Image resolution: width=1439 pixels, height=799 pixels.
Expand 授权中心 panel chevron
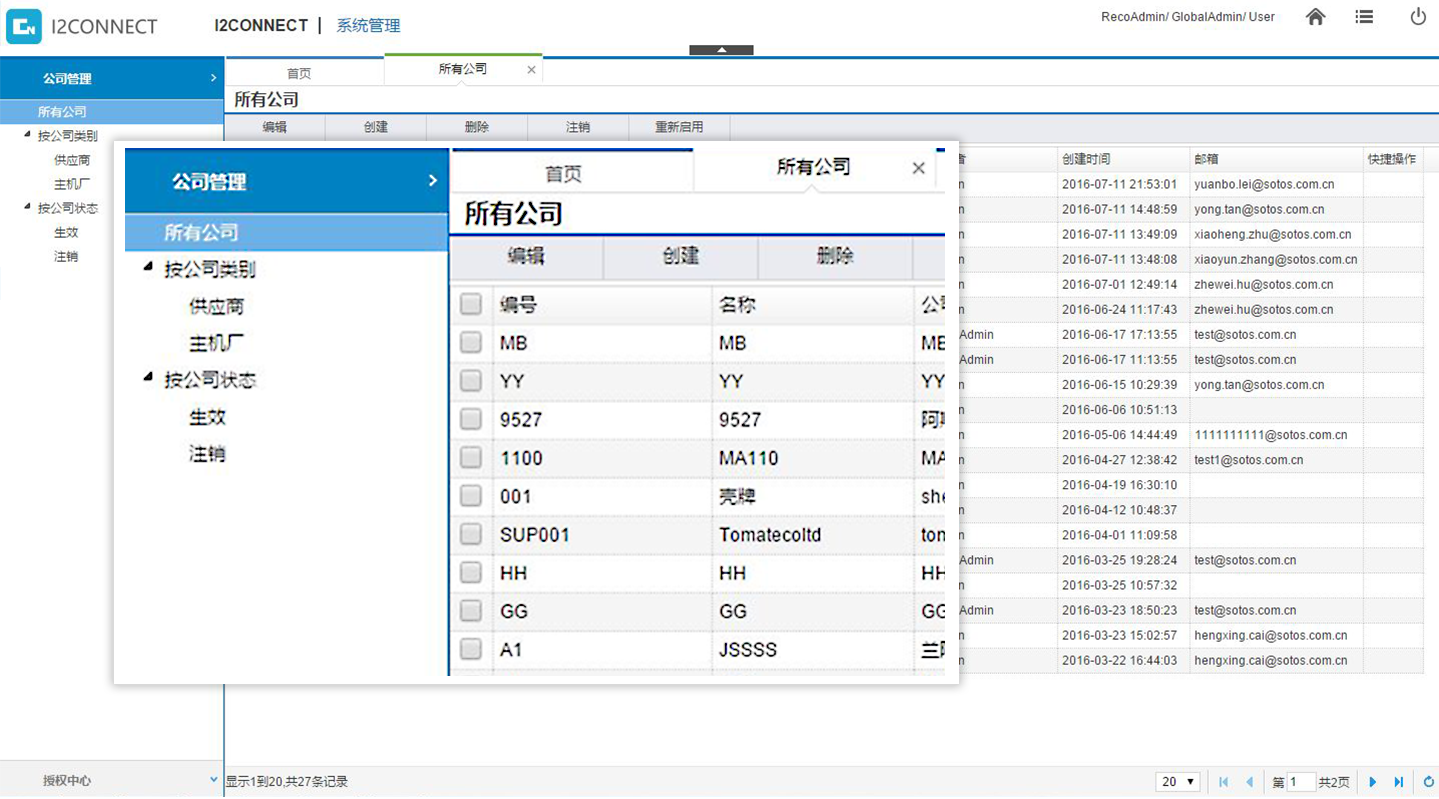(213, 780)
